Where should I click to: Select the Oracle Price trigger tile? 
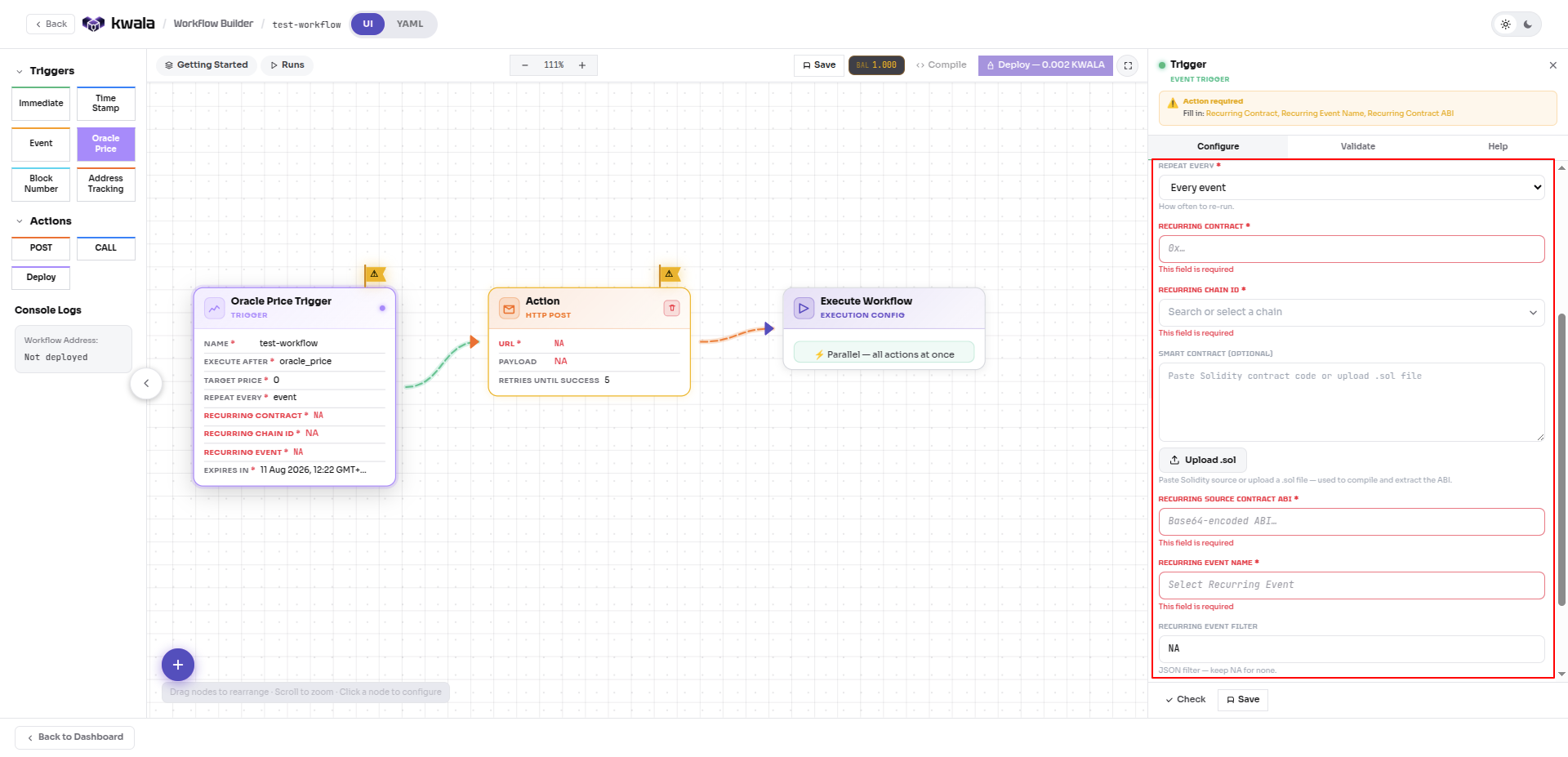tap(106, 144)
